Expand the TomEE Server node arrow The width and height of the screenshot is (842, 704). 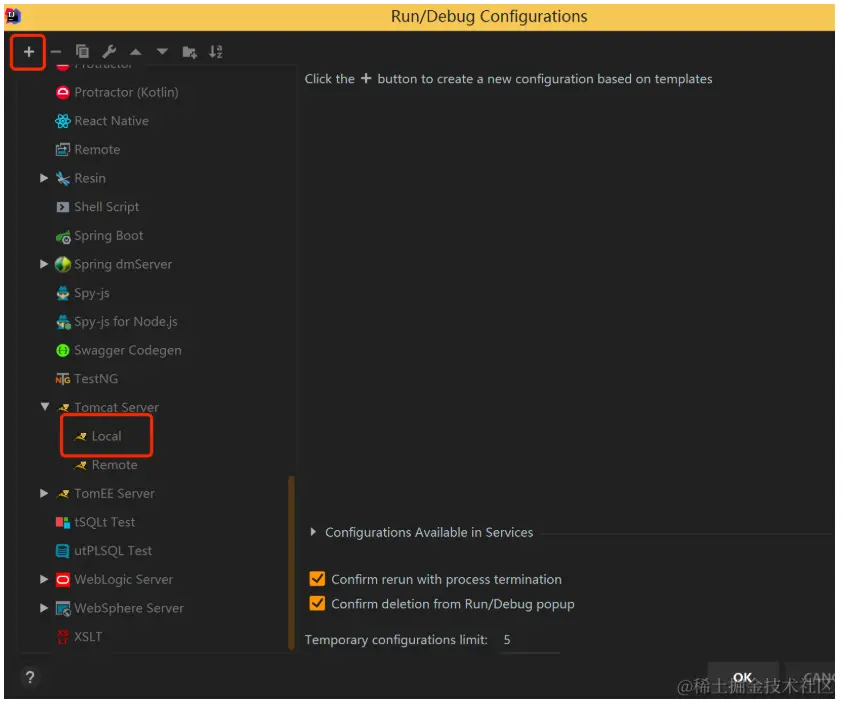click(x=44, y=493)
